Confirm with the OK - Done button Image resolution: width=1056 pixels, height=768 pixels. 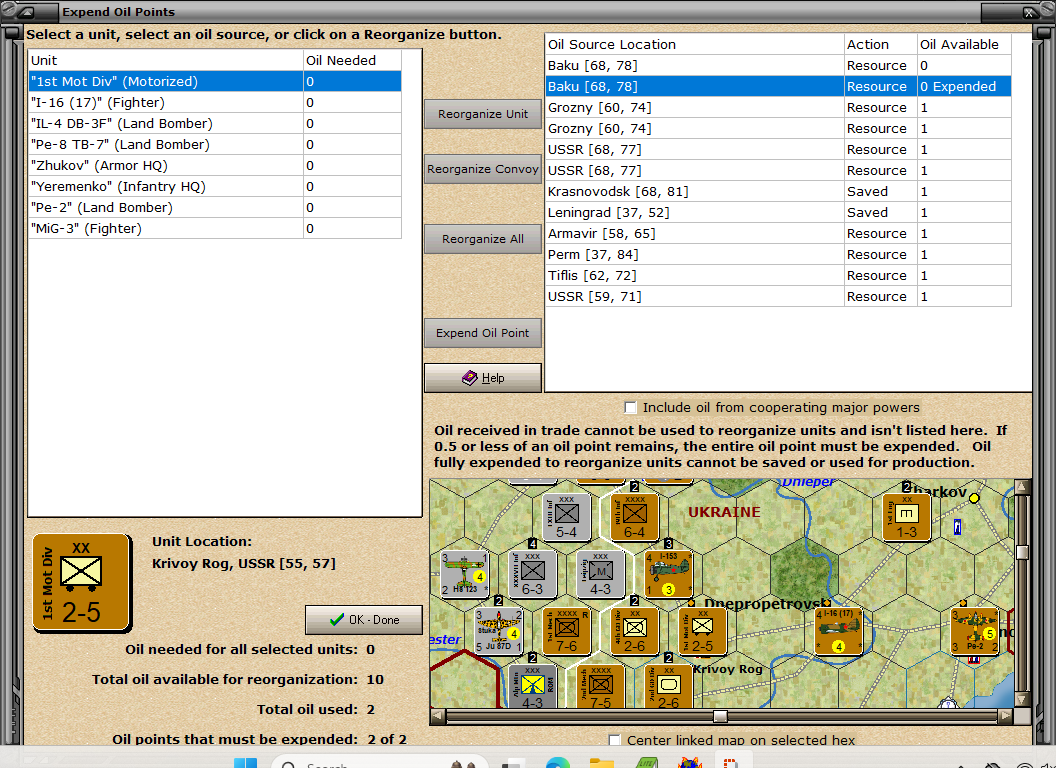pyautogui.click(x=364, y=620)
